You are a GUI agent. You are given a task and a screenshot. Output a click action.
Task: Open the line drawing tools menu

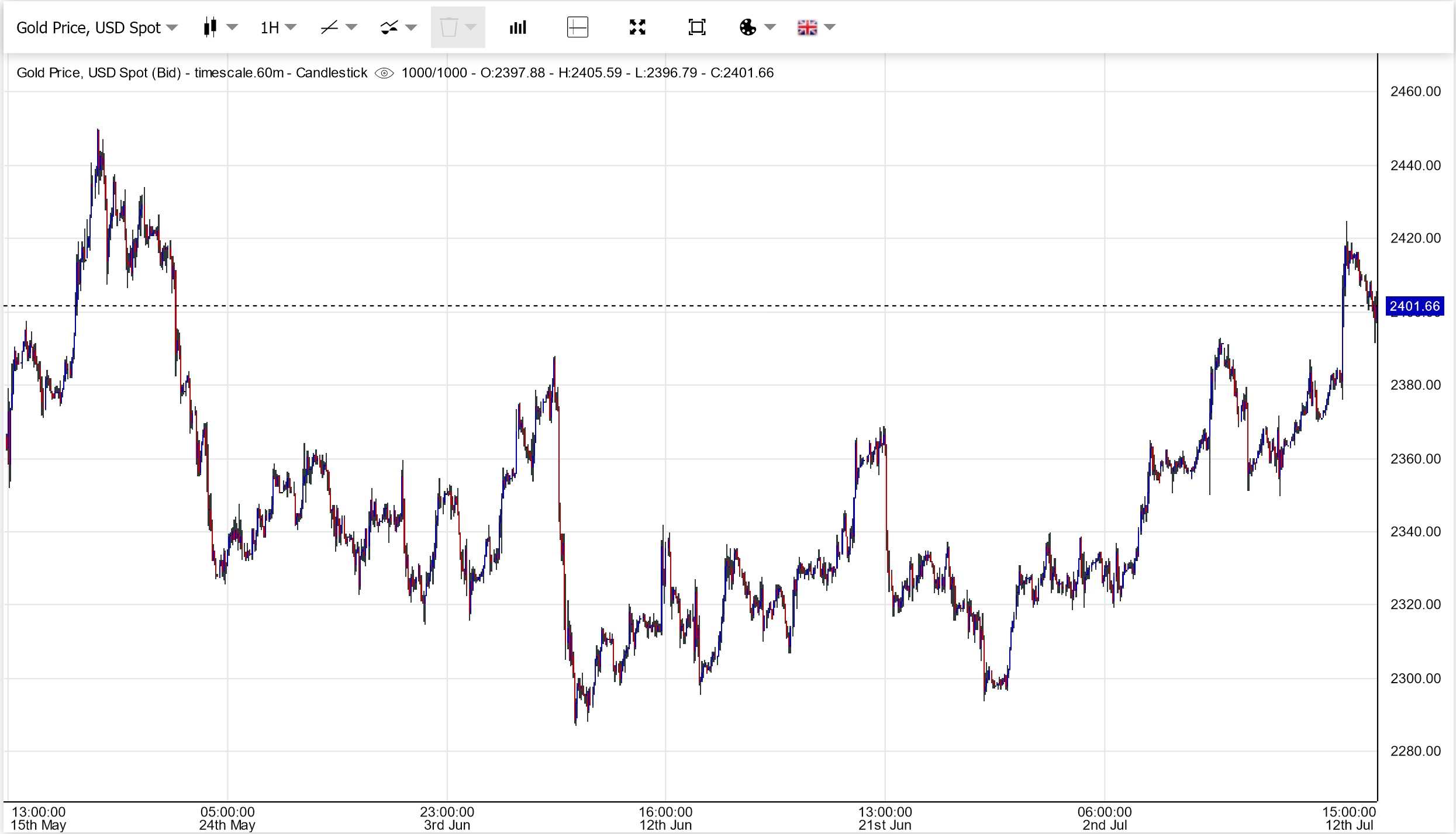[x=330, y=27]
